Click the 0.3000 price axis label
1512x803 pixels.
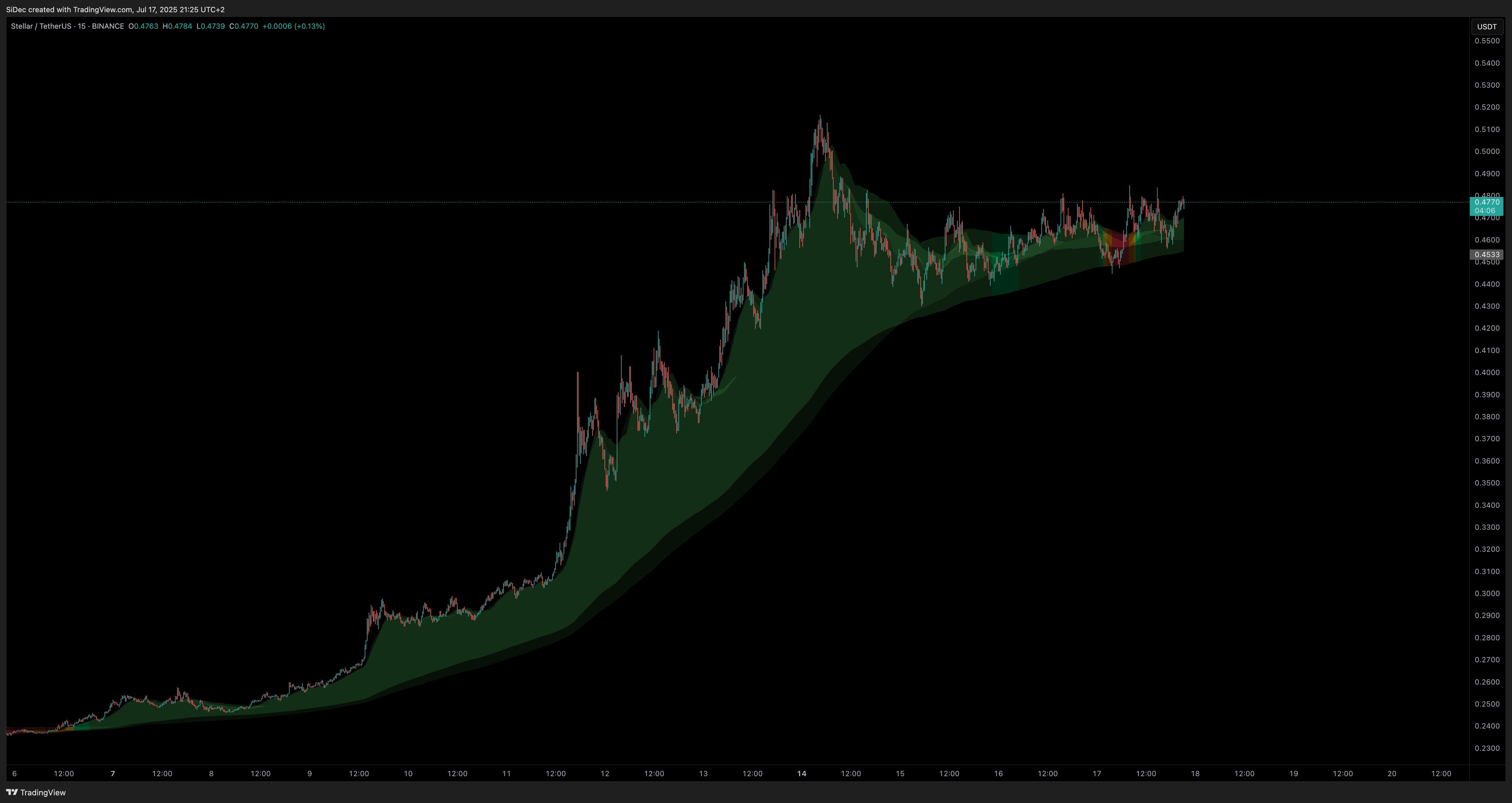pos(1487,594)
